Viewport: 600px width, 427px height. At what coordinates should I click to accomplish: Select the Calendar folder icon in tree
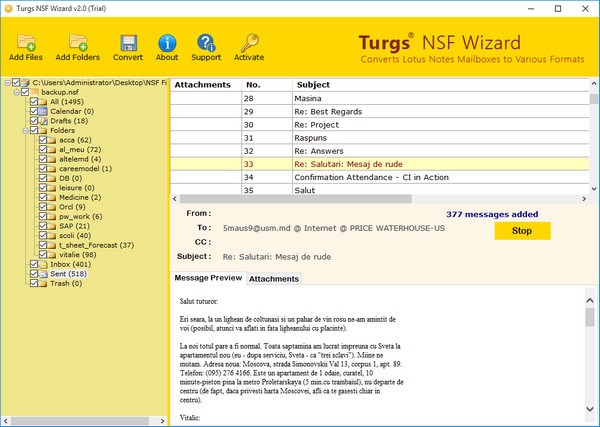point(43,111)
